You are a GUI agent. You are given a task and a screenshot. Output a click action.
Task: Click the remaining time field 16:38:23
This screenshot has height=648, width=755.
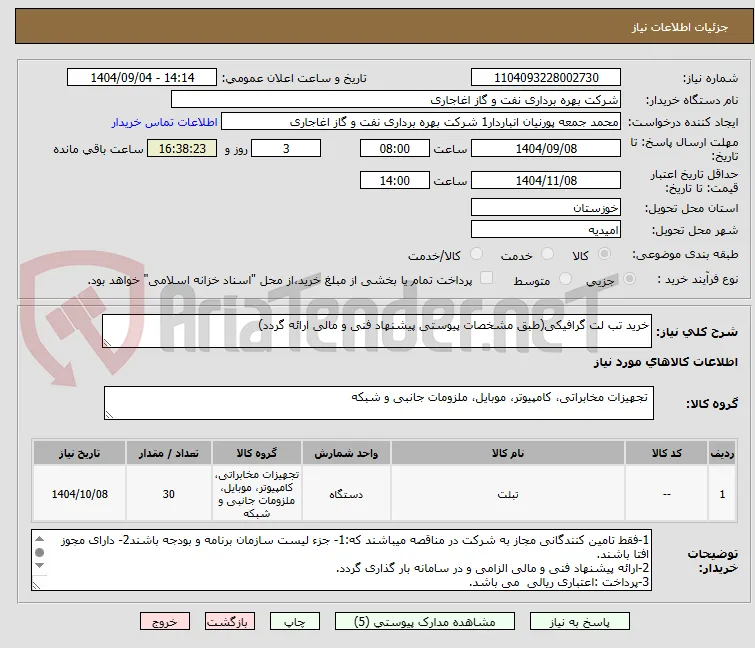182,148
